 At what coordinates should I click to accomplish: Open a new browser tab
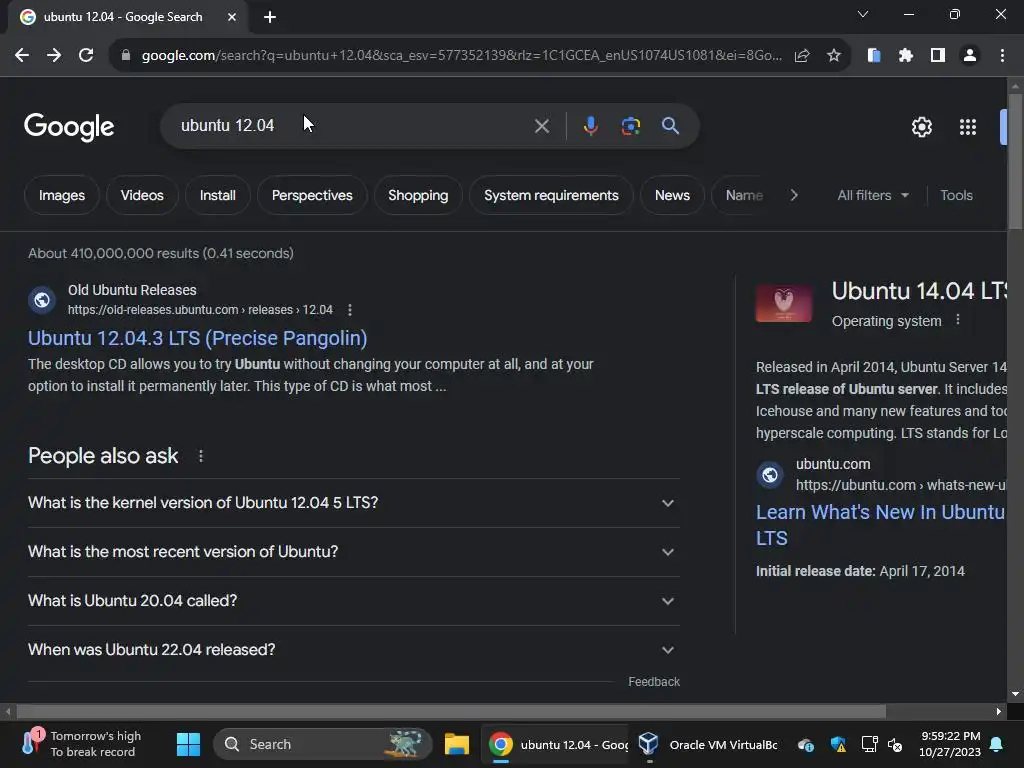pyautogui.click(x=270, y=17)
